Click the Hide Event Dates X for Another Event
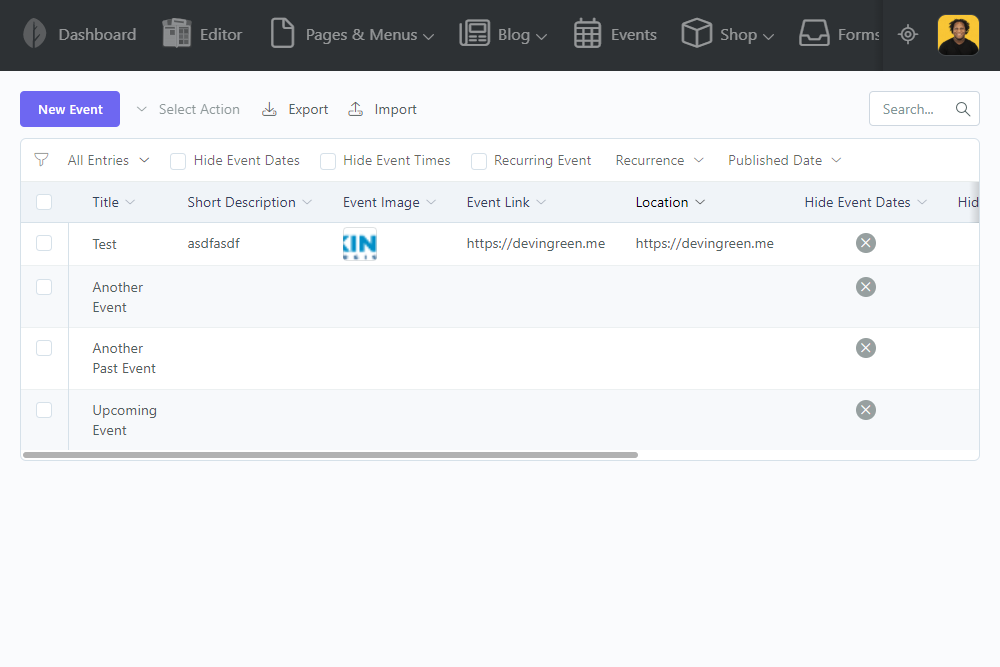This screenshot has height=667, width=1000. [865, 287]
